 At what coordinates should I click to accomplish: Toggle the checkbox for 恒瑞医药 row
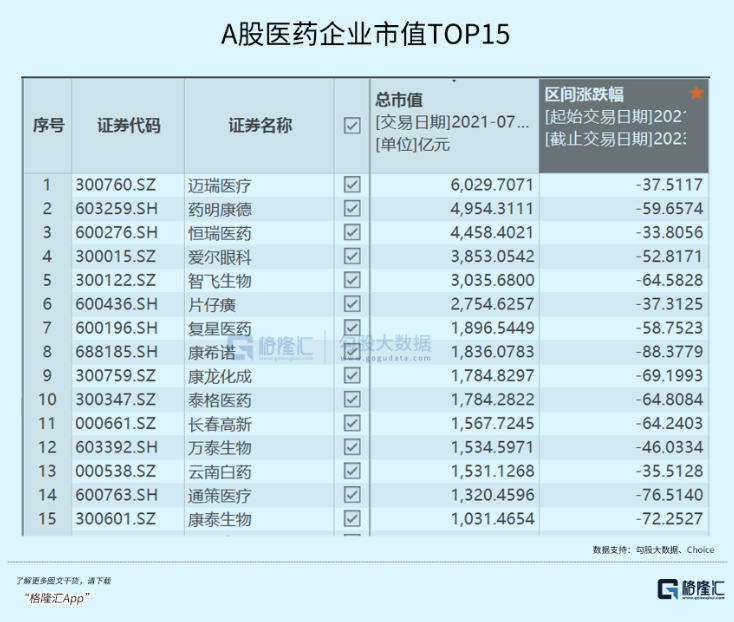[x=352, y=232]
